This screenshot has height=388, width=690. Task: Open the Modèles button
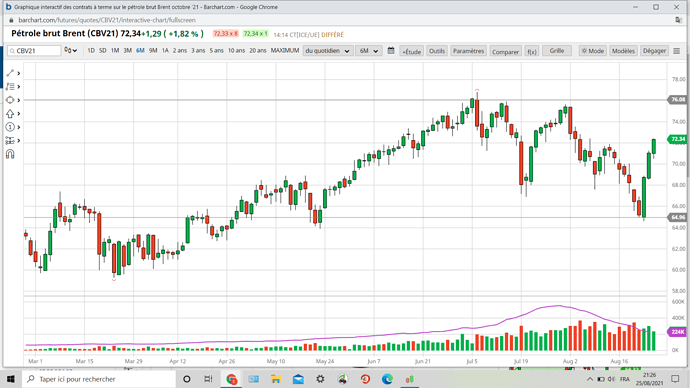(623, 51)
